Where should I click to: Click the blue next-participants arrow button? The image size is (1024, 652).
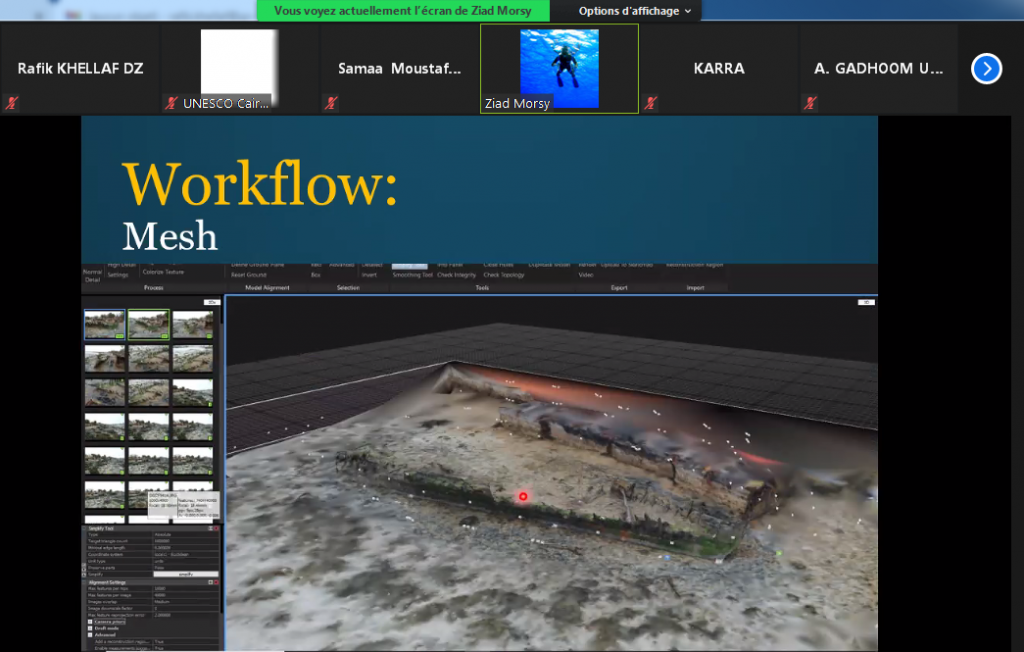(x=986, y=69)
